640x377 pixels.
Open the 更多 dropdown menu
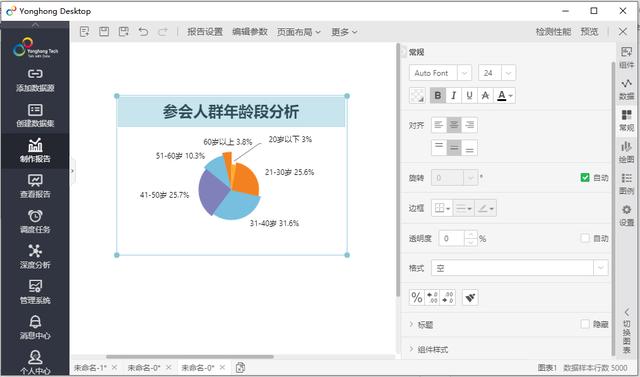pos(344,32)
